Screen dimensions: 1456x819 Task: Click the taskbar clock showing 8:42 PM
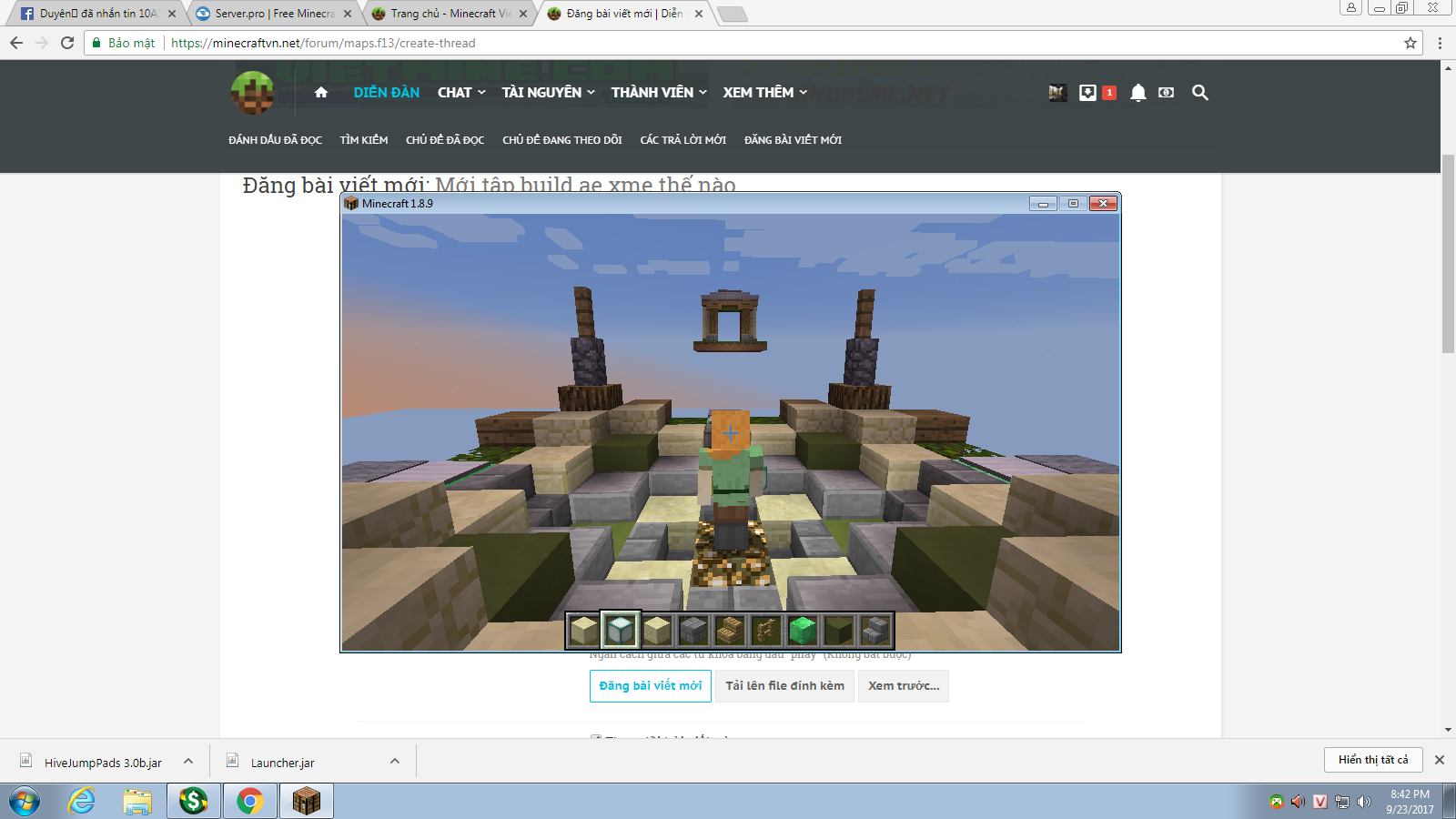1410,802
